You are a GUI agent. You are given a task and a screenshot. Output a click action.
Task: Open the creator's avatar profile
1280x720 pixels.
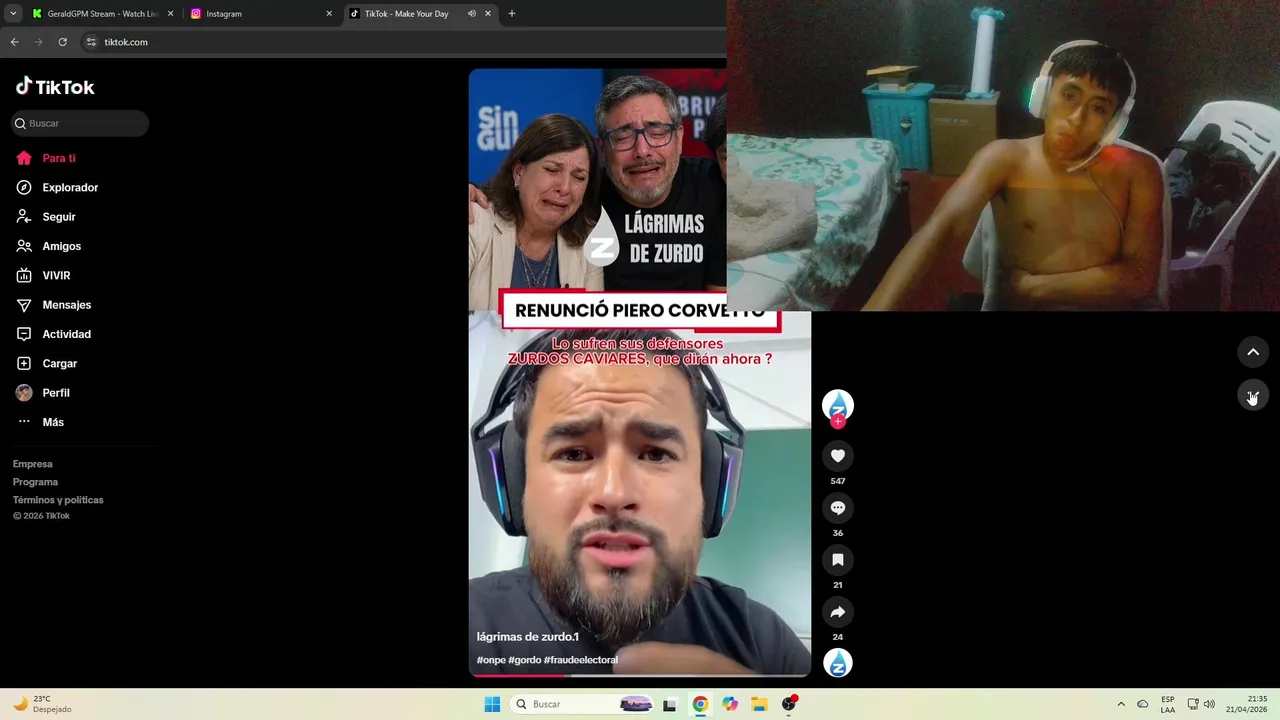click(838, 404)
